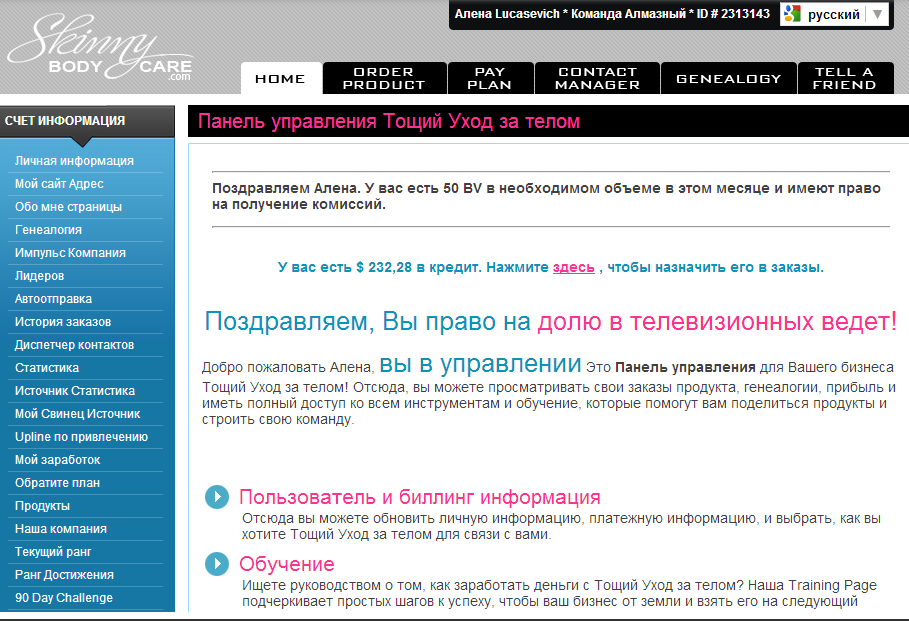Click the Skinny Body Care logo
The image size is (909, 621).
100,50
